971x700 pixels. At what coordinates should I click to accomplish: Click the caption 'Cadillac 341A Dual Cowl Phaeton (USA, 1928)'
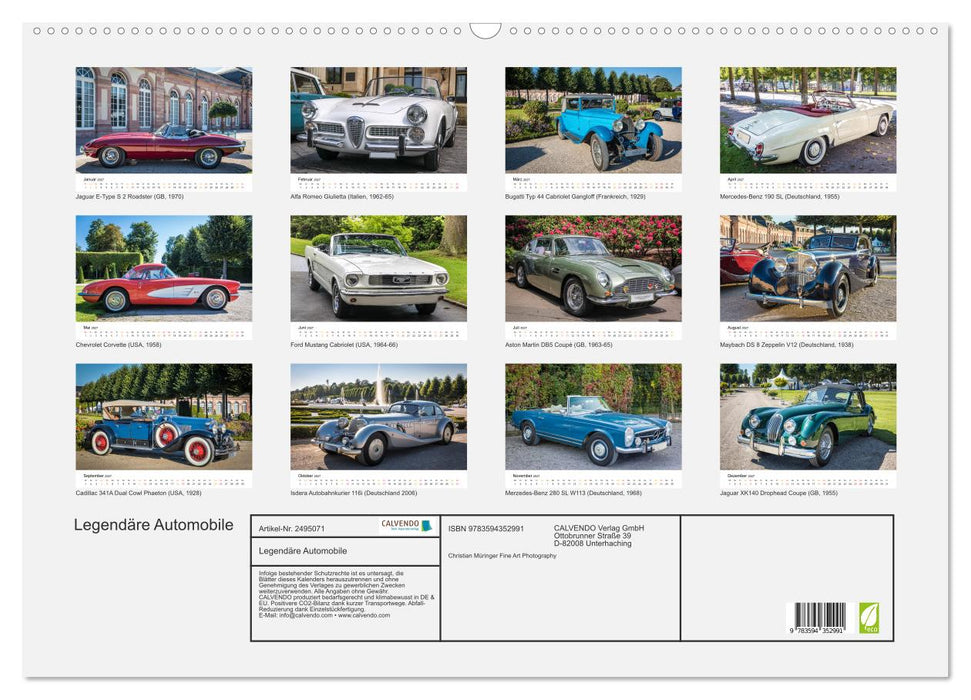point(139,493)
